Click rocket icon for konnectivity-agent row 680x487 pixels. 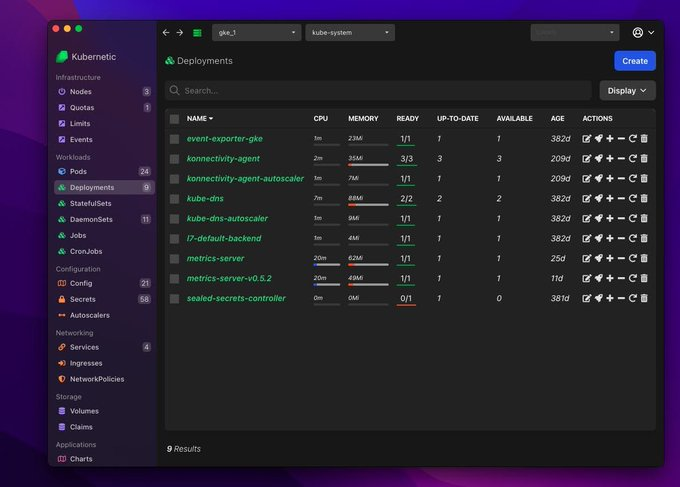point(598,159)
